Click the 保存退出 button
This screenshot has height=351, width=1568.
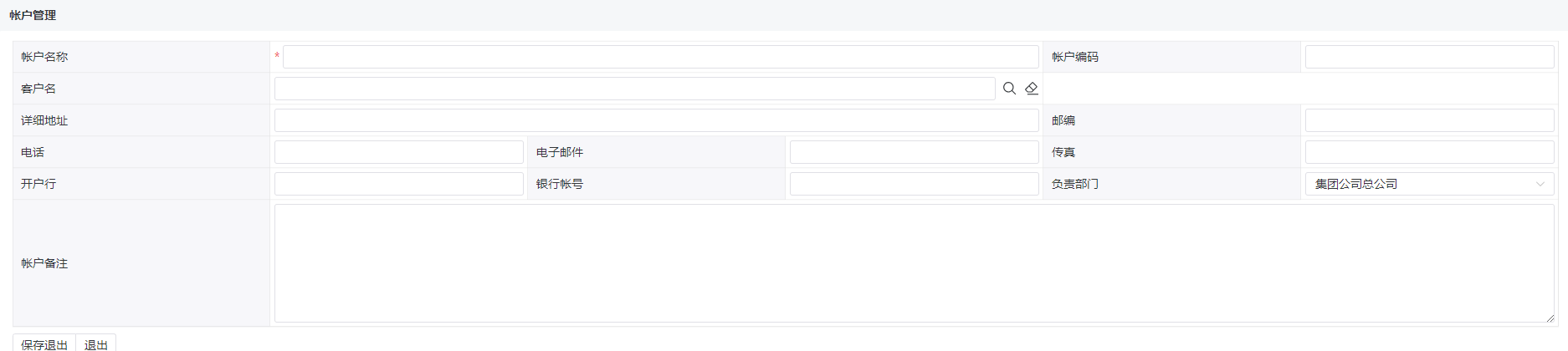[44, 343]
